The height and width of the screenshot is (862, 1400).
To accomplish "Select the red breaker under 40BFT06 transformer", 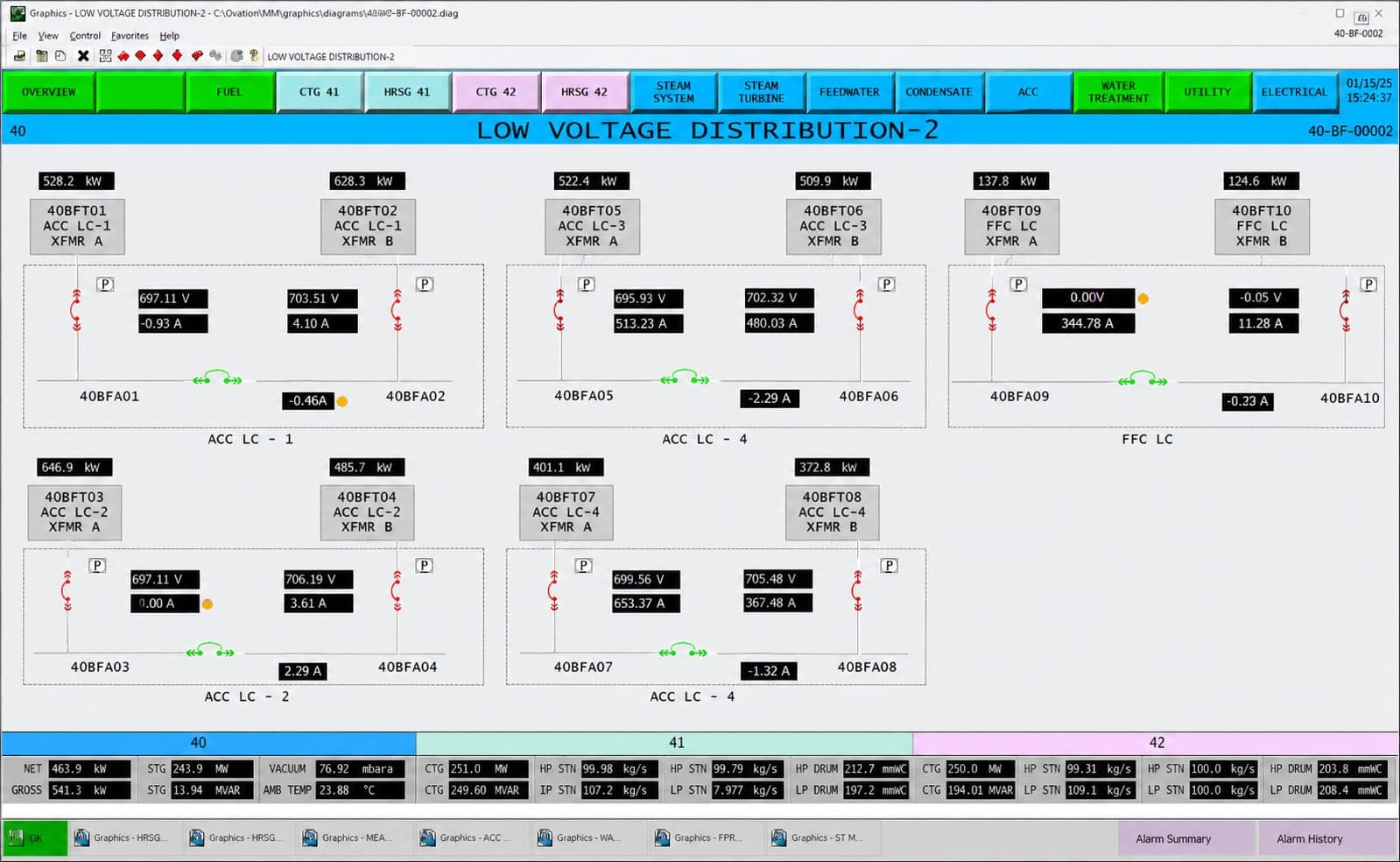I will (x=860, y=309).
